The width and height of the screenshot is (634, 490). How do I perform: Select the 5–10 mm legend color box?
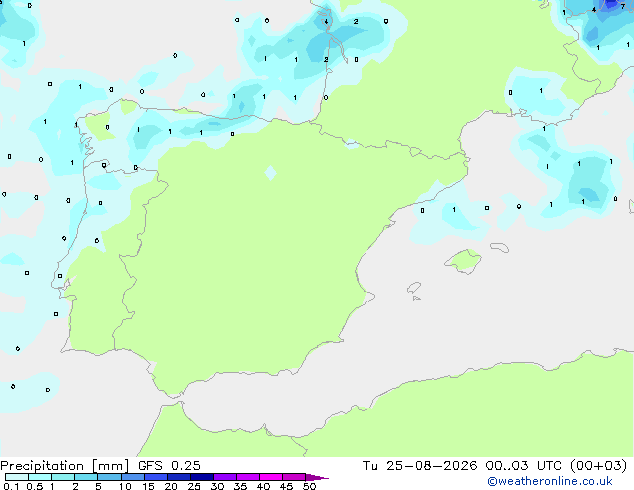[x=109, y=477]
